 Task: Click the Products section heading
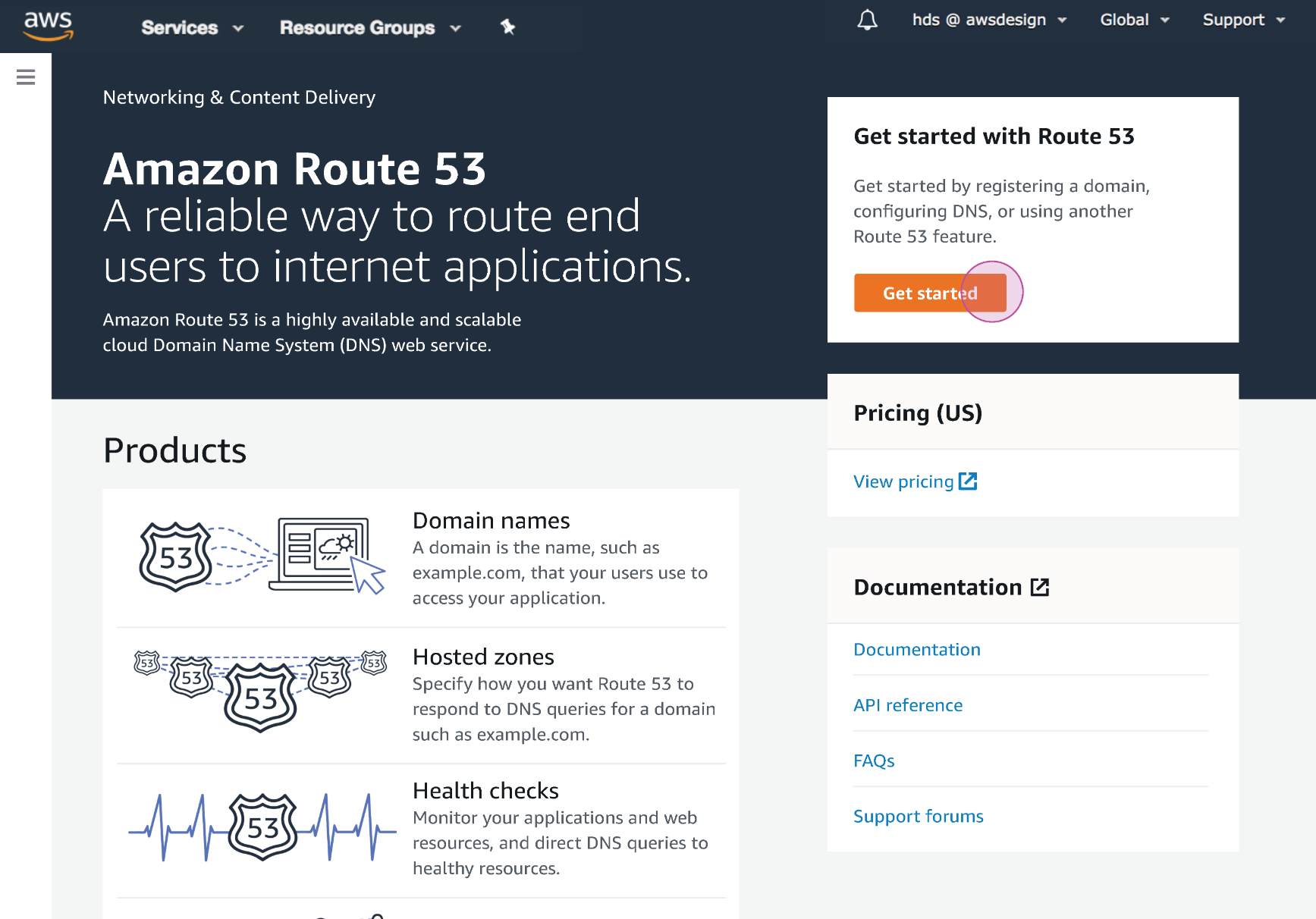coord(175,450)
